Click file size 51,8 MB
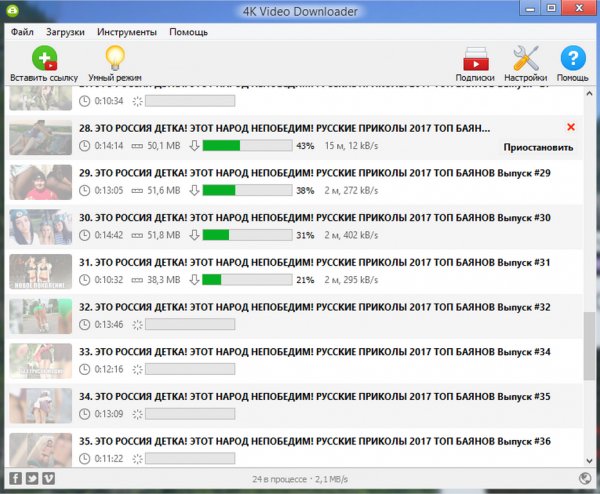Screen dimensions: 600x494 tap(164, 235)
